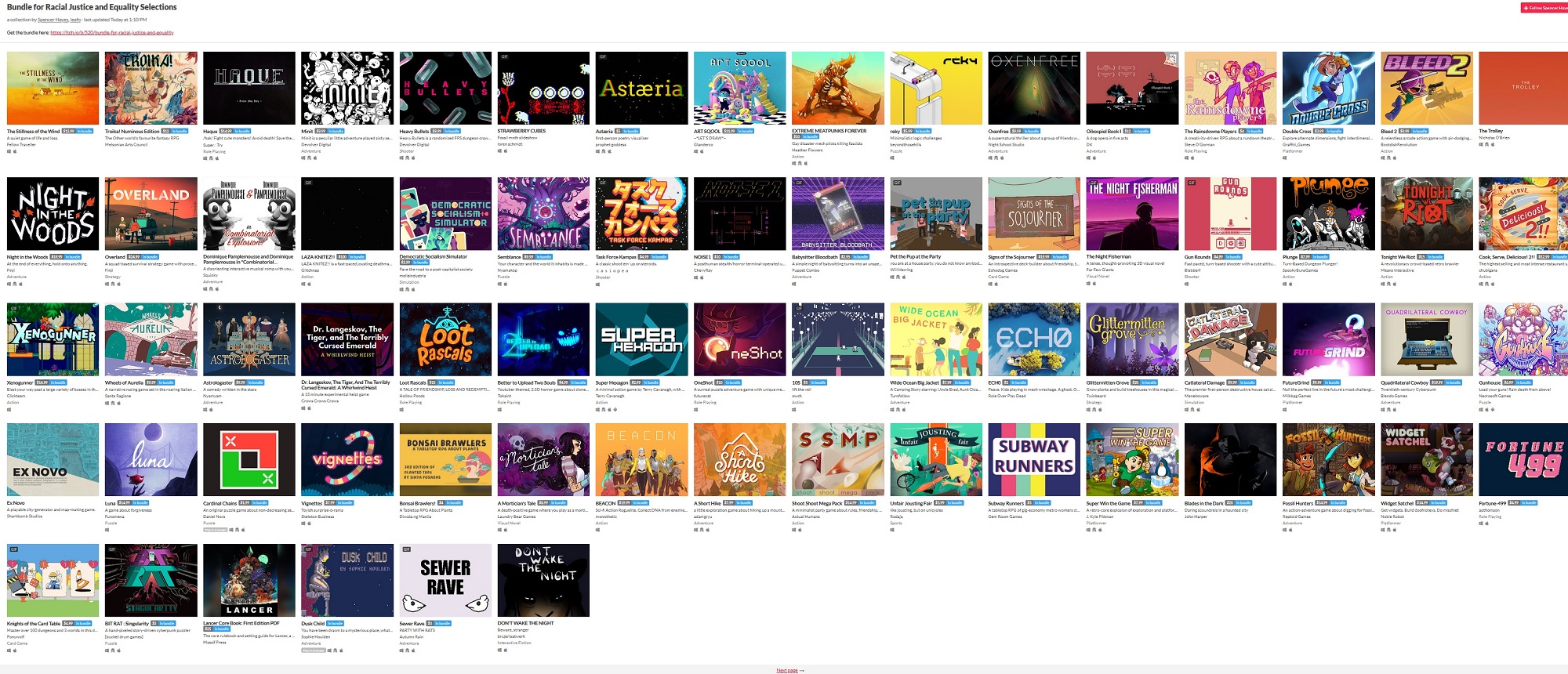
Task: Click Play in browser badge under Dusk Child
Action: tap(314, 650)
